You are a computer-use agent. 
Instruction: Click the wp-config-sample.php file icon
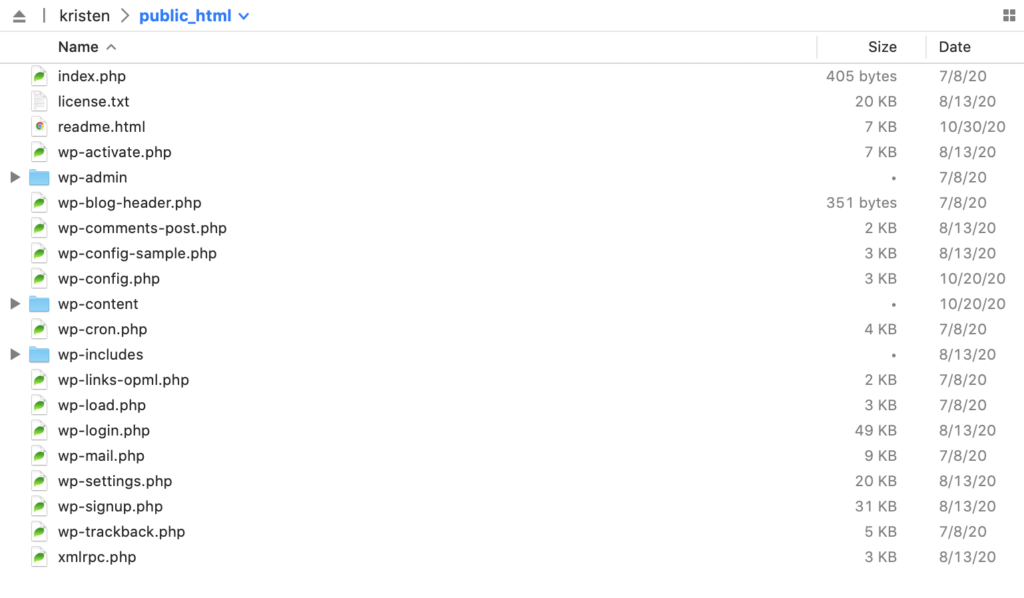[39, 253]
